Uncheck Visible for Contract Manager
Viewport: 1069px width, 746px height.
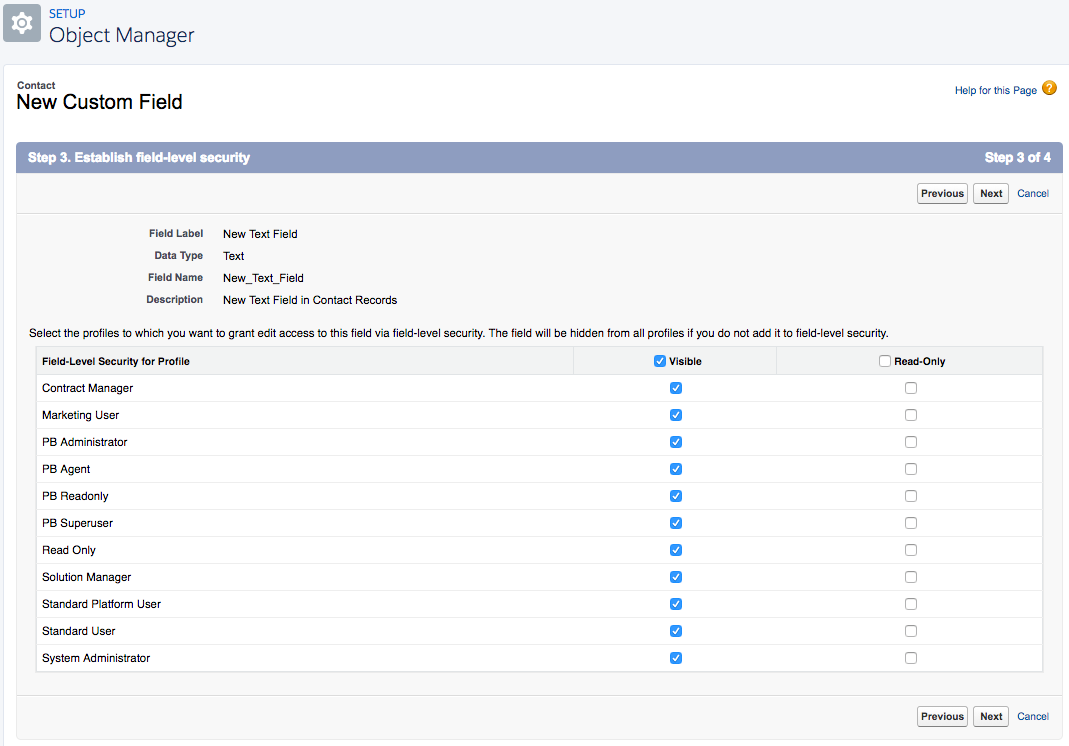tap(675, 387)
